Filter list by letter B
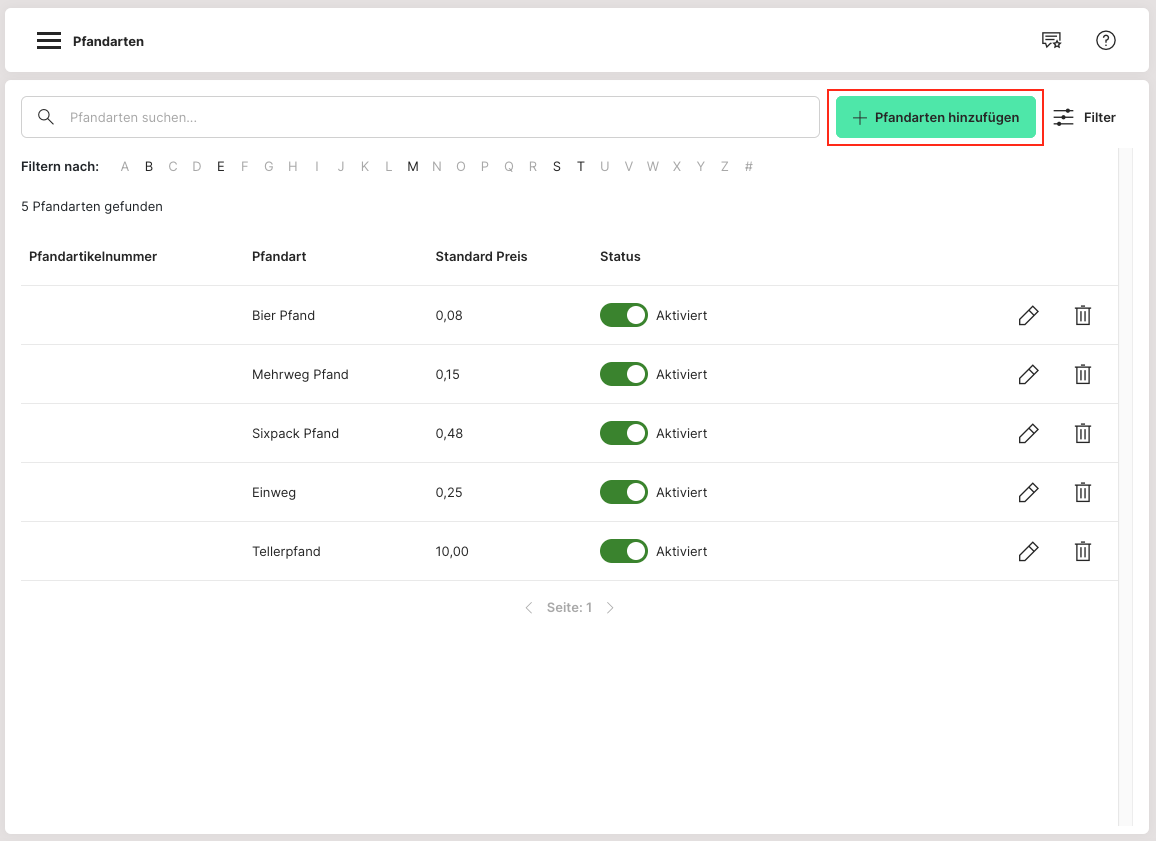 pos(149,167)
